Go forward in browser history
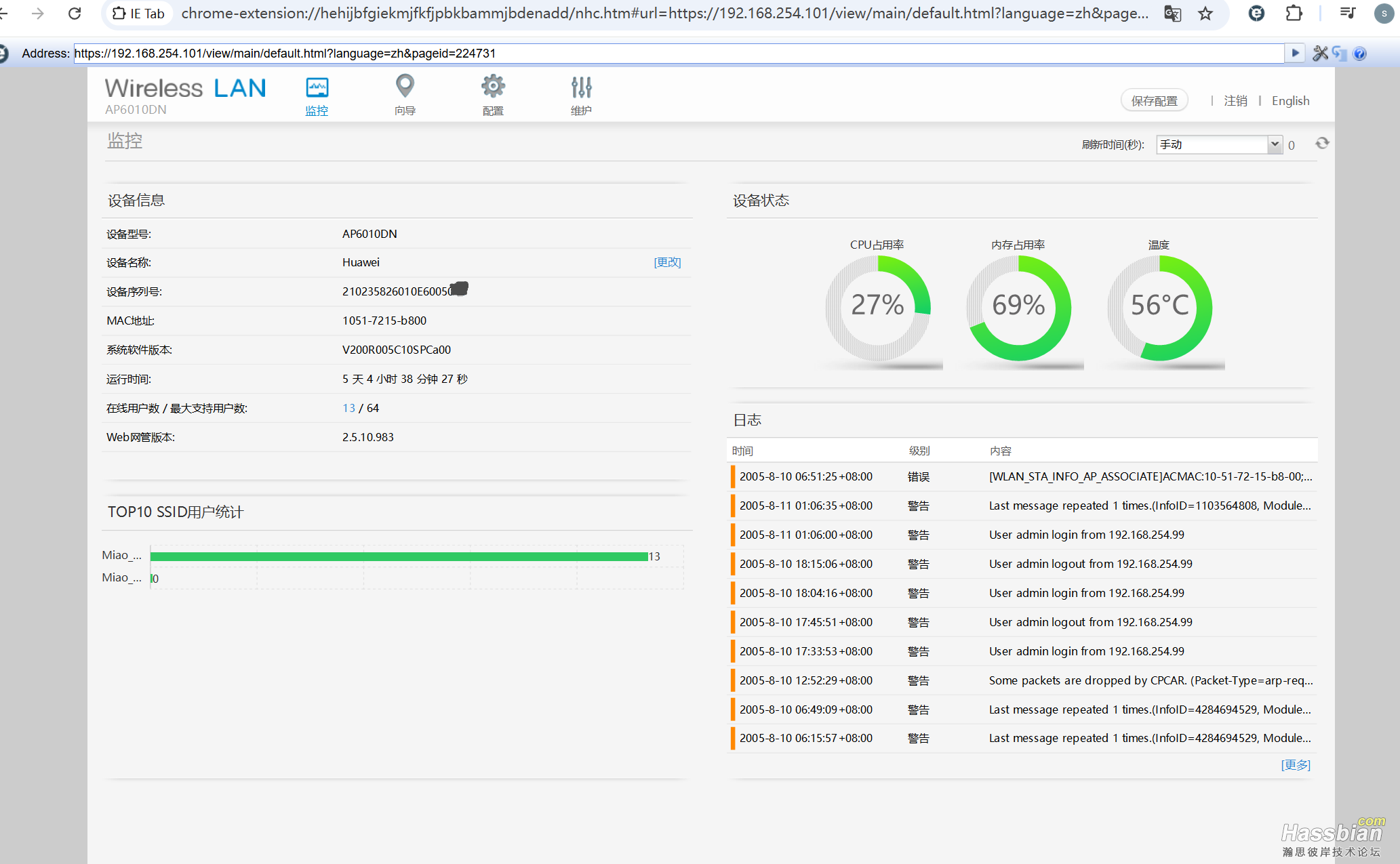Screen dimensions: 1400x864 (38, 13)
